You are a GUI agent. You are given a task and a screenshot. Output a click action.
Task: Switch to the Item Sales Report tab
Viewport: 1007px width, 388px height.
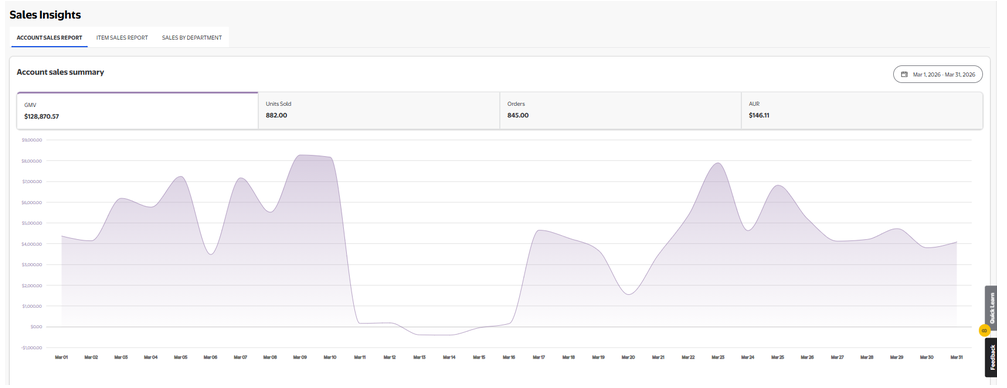pos(122,37)
